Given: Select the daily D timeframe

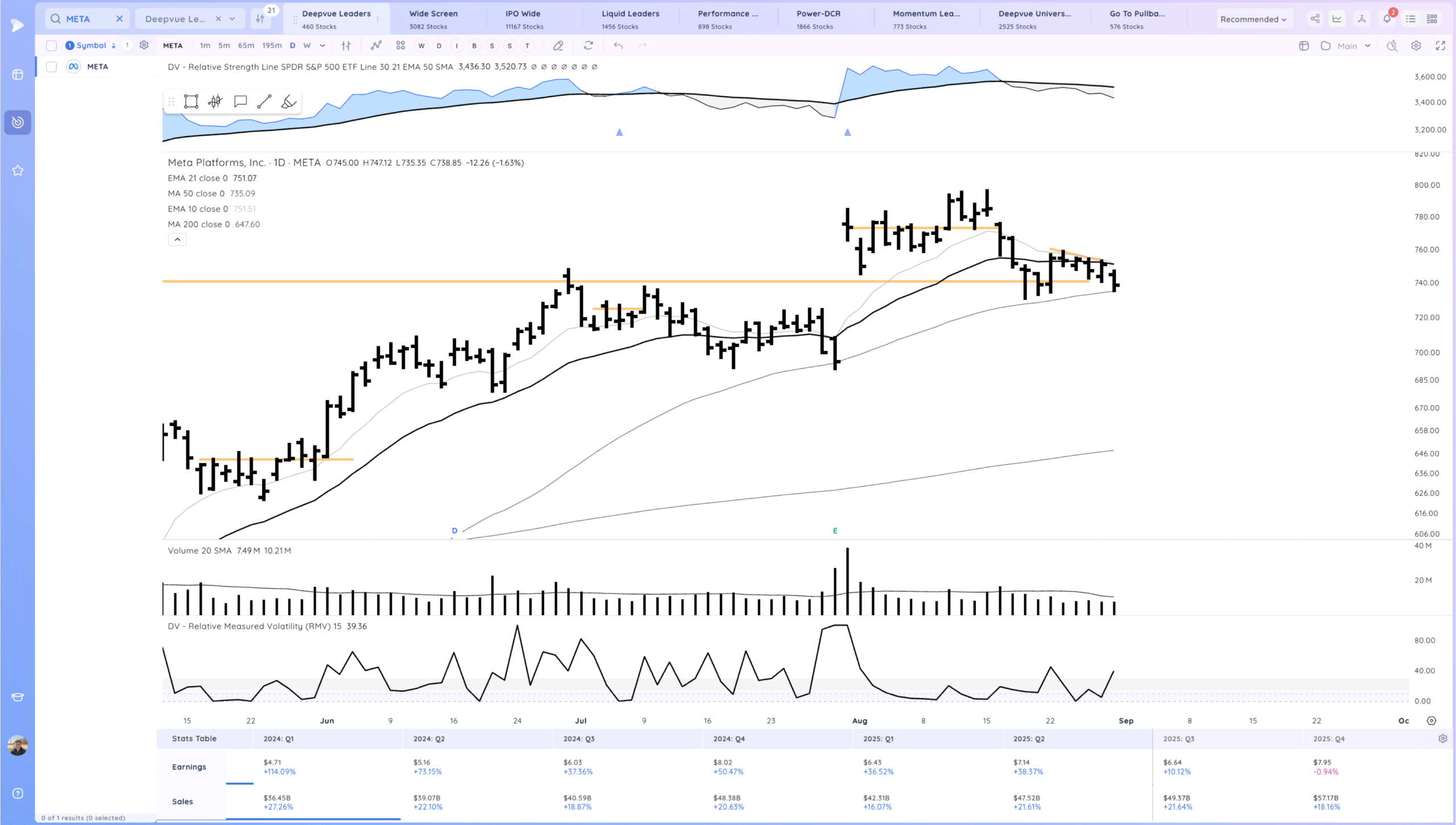Looking at the screenshot, I should tap(292, 46).
